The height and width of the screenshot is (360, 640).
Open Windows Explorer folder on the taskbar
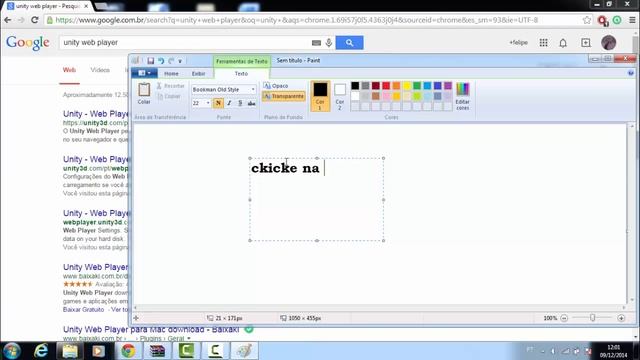click(x=70, y=351)
